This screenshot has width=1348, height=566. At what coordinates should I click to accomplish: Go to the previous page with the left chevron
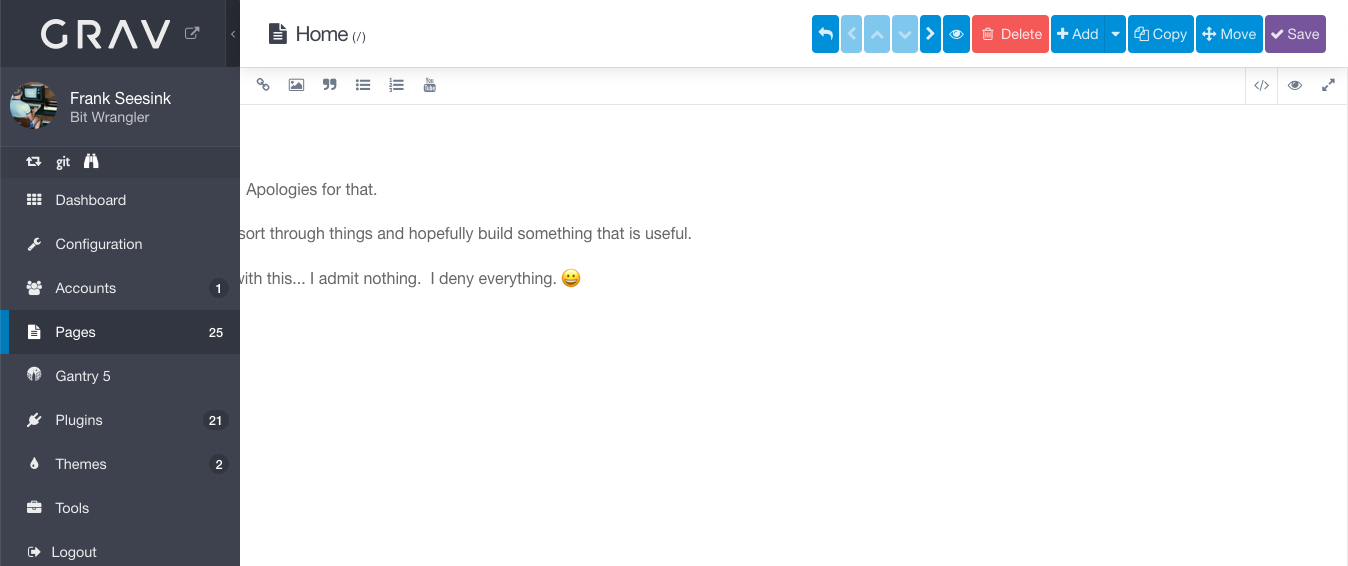coord(851,34)
